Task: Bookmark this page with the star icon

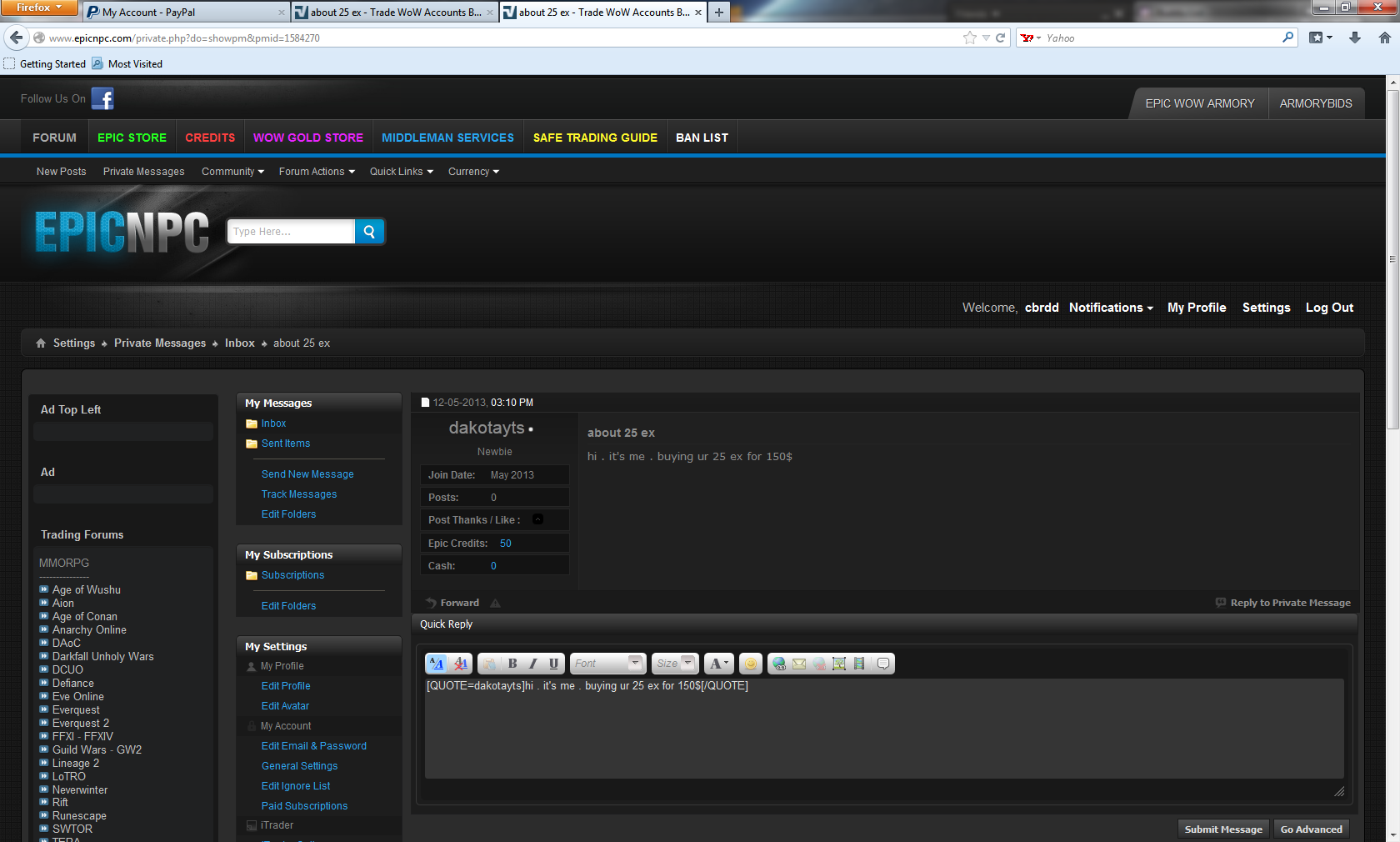Action: tap(970, 38)
